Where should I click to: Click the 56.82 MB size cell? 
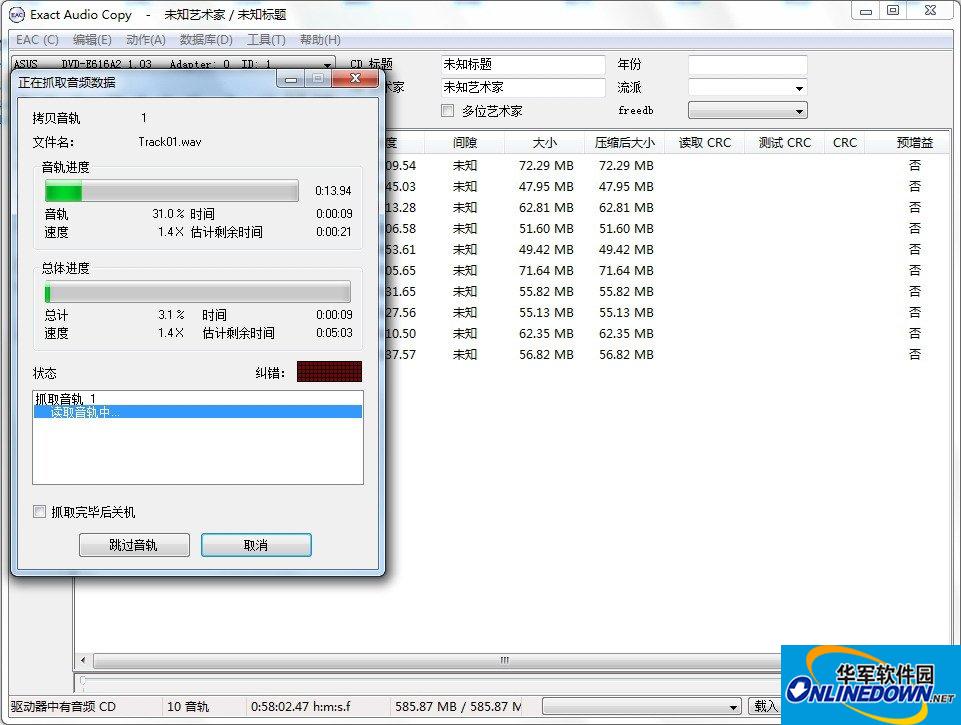click(x=546, y=354)
